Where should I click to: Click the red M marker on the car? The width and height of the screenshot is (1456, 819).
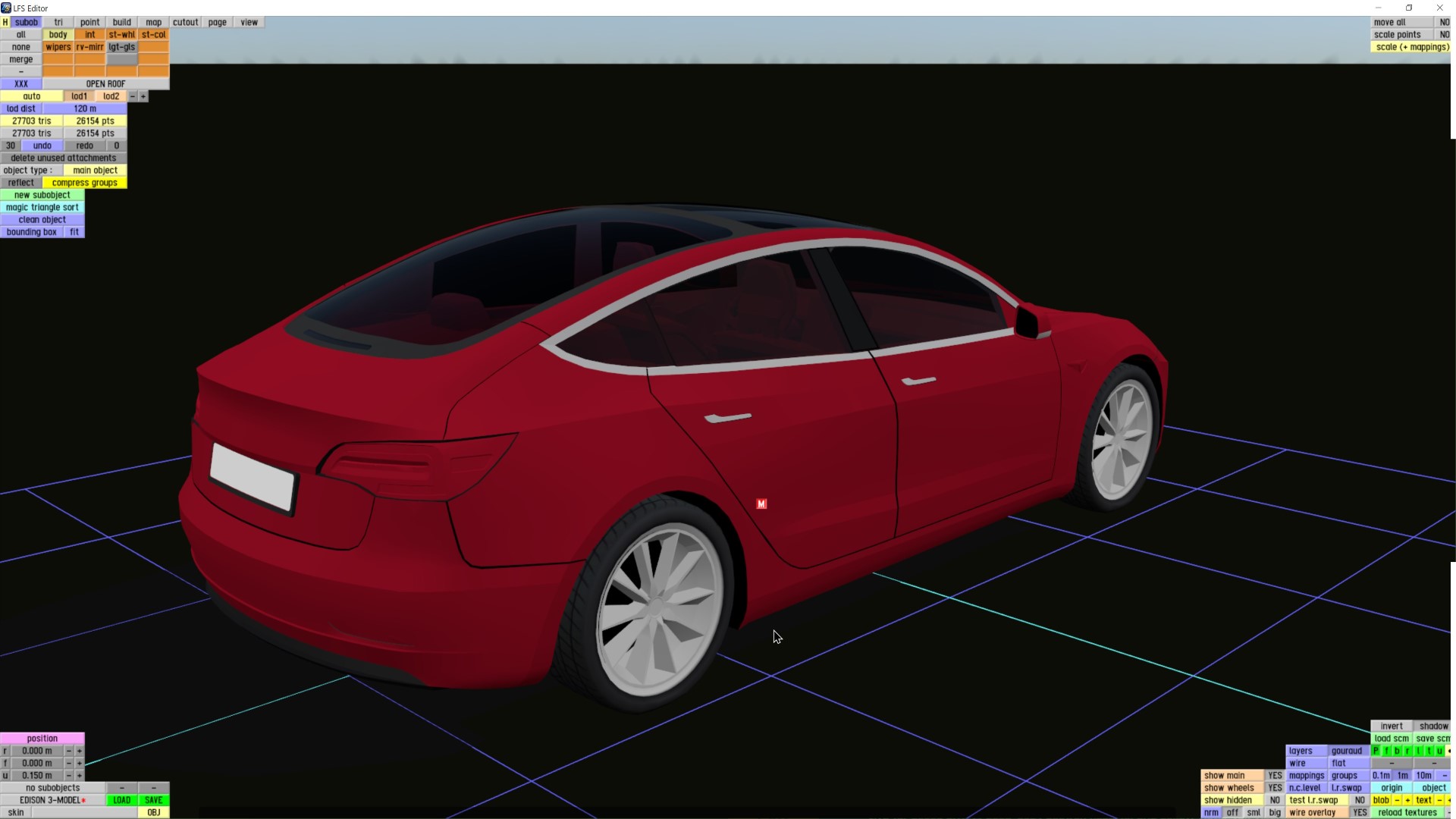(761, 504)
